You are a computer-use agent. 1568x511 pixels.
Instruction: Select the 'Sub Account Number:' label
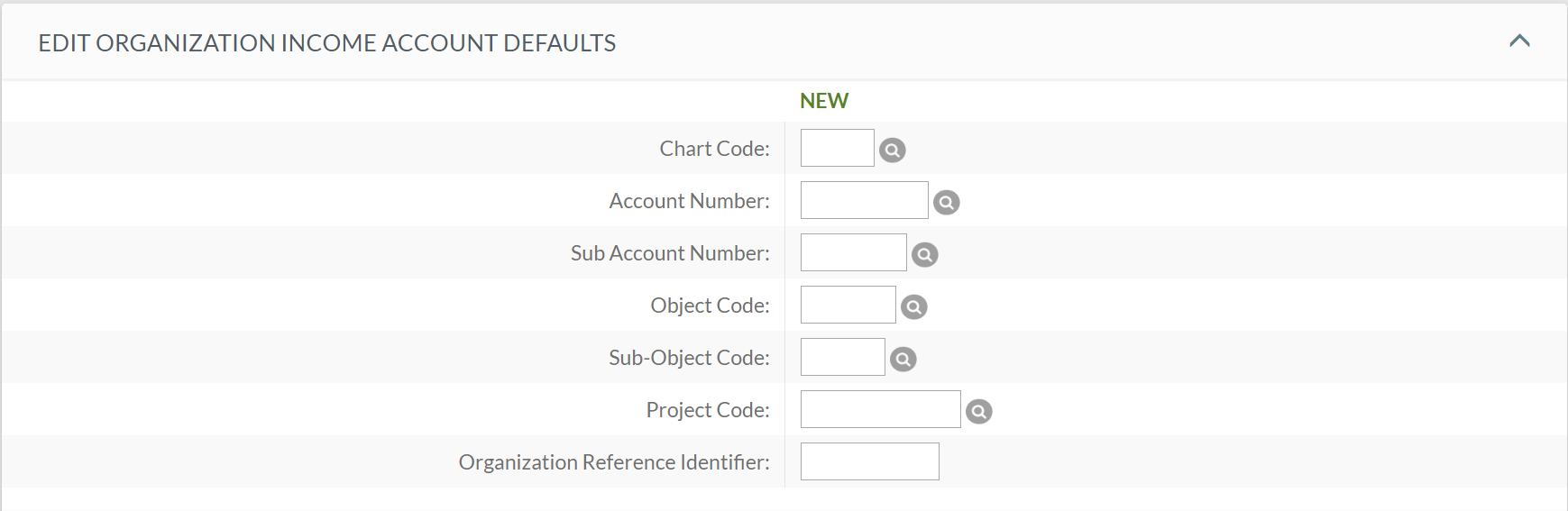pos(671,253)
